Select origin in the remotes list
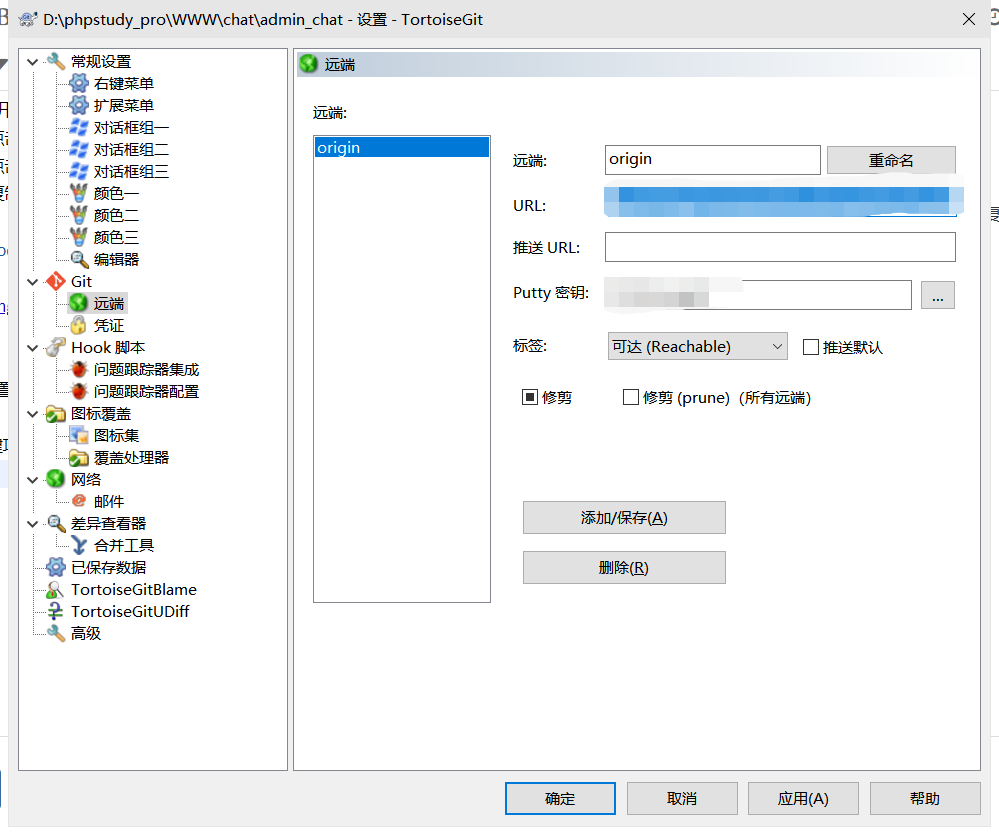Screen dimensions: 999x835 [x=402, y=148]
